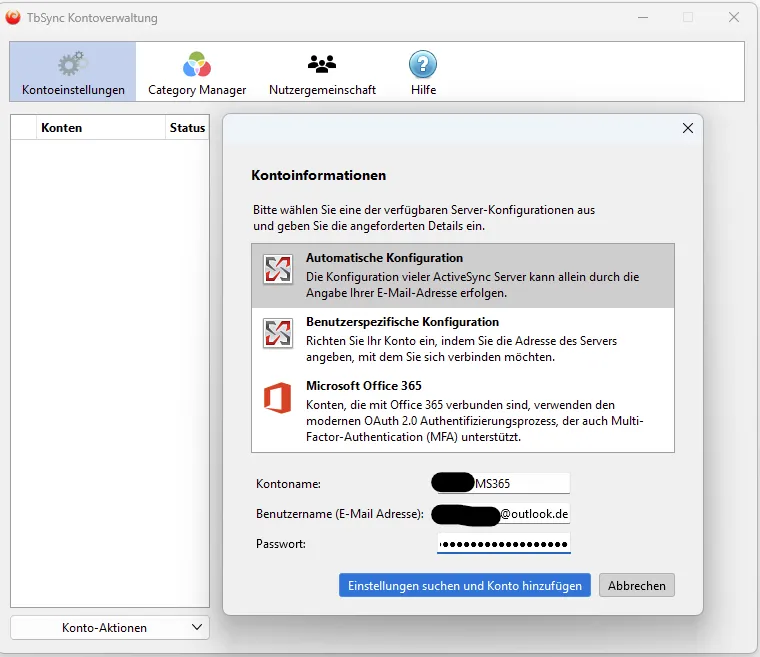Select Microsoft Office 365 option title
Viewport: 760px width, 657px height.
pos(364,385)
